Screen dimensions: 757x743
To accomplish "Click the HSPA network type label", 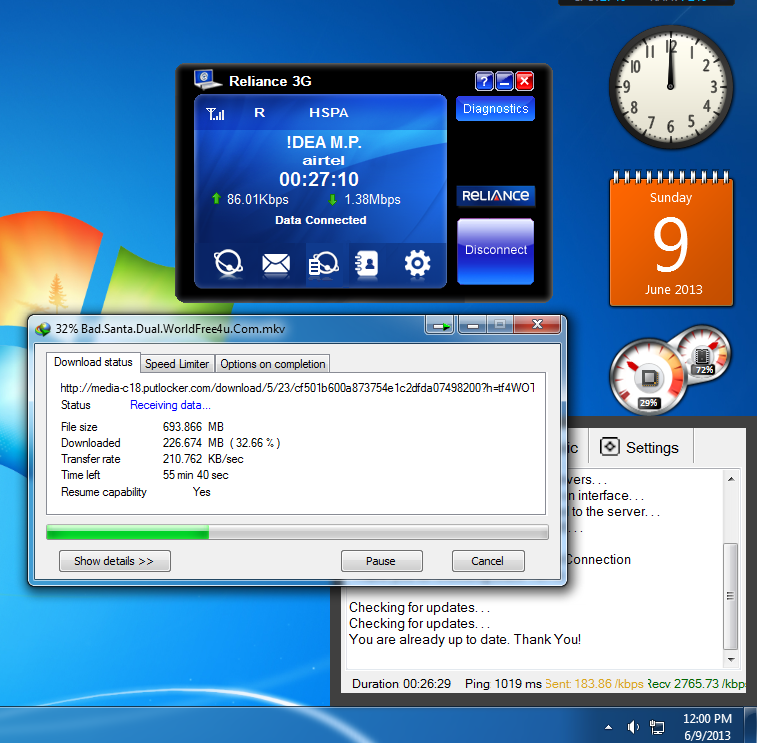I will click(329, 112).
